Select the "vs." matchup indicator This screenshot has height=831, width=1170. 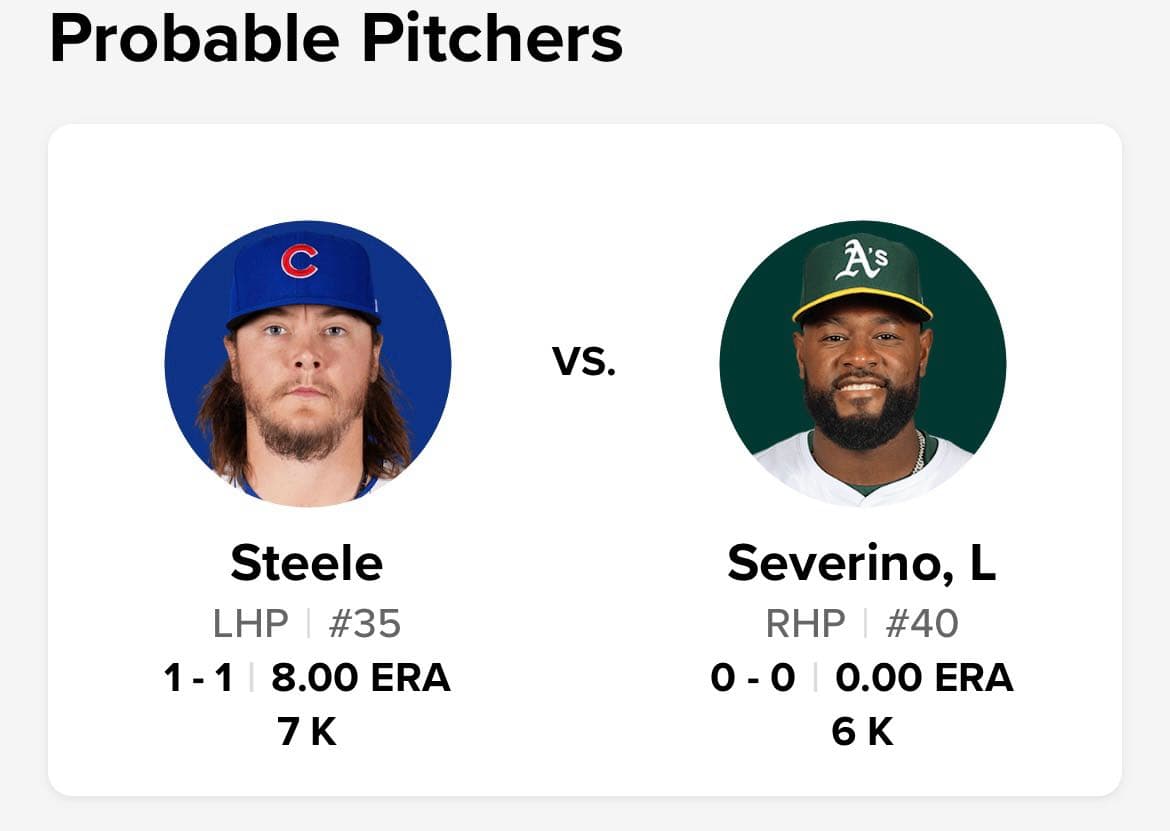tap(584, 363)
